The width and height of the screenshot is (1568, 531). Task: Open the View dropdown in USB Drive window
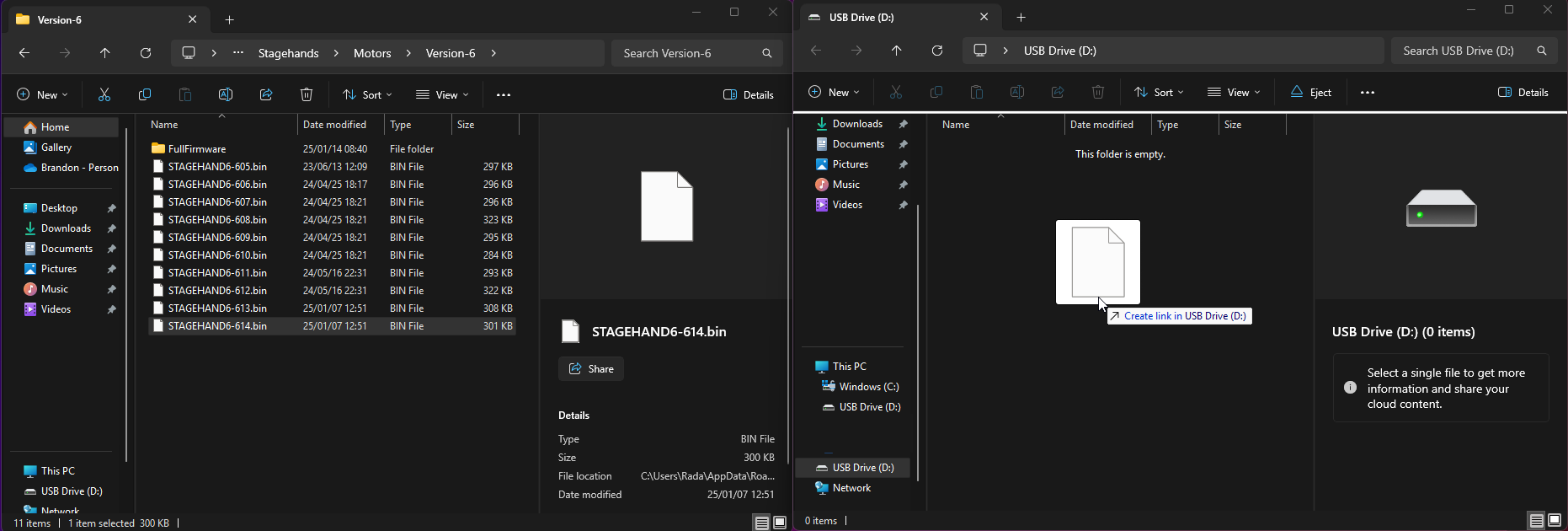click(x=1233, y=93)
